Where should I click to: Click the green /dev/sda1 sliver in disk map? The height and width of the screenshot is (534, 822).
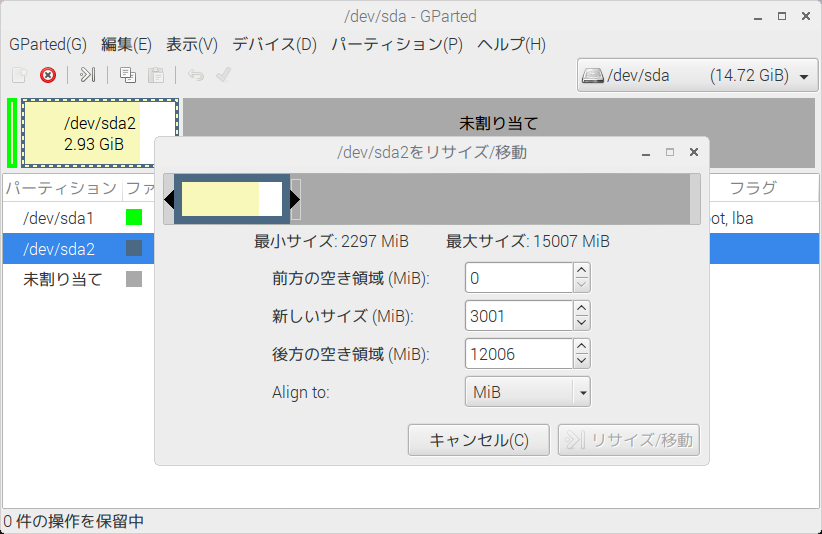point(12,133)
